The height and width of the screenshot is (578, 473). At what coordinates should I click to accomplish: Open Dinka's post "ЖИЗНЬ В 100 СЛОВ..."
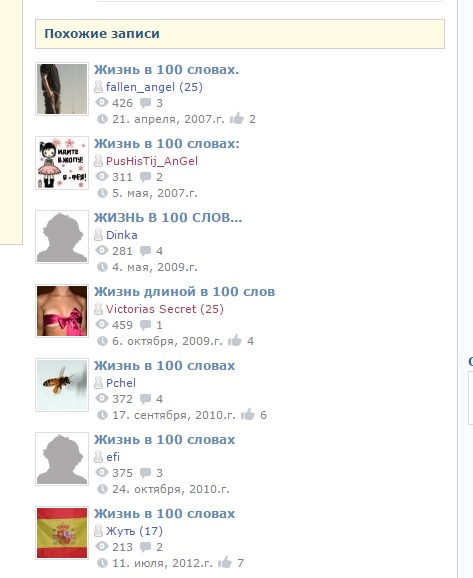pos(168,217)
